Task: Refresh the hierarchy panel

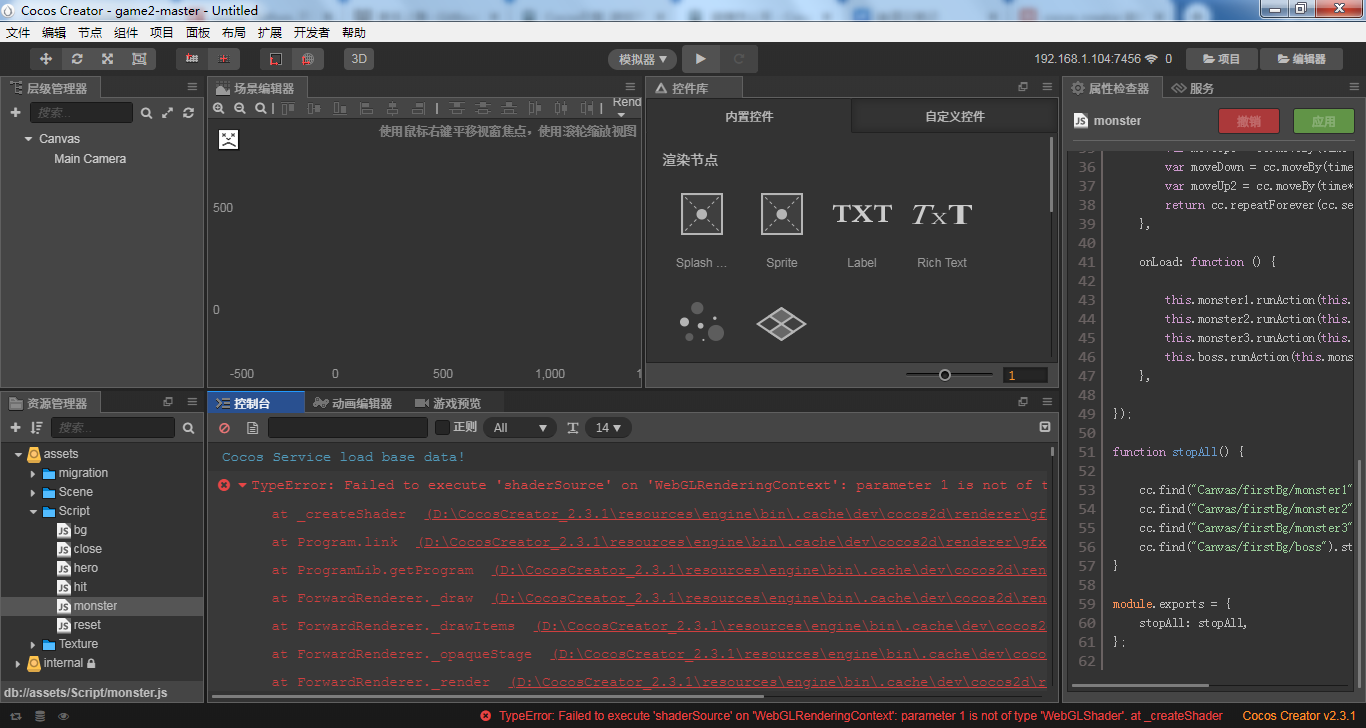Action: (x=188, y=113)
